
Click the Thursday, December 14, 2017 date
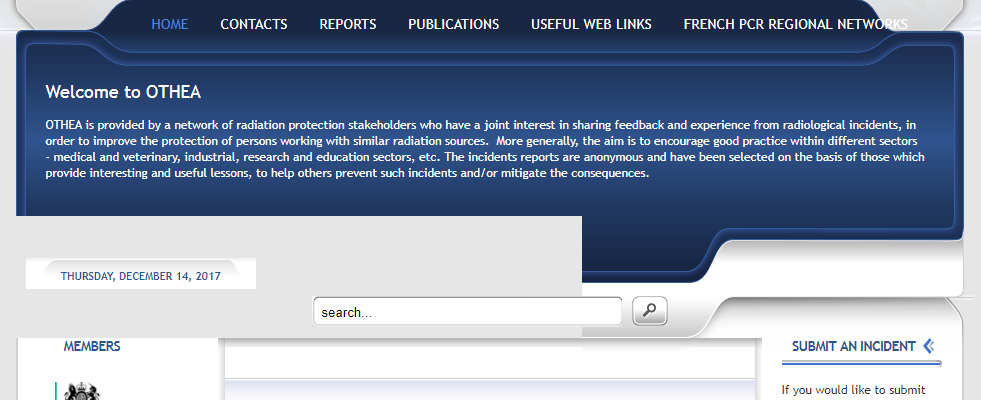(141, 276)
